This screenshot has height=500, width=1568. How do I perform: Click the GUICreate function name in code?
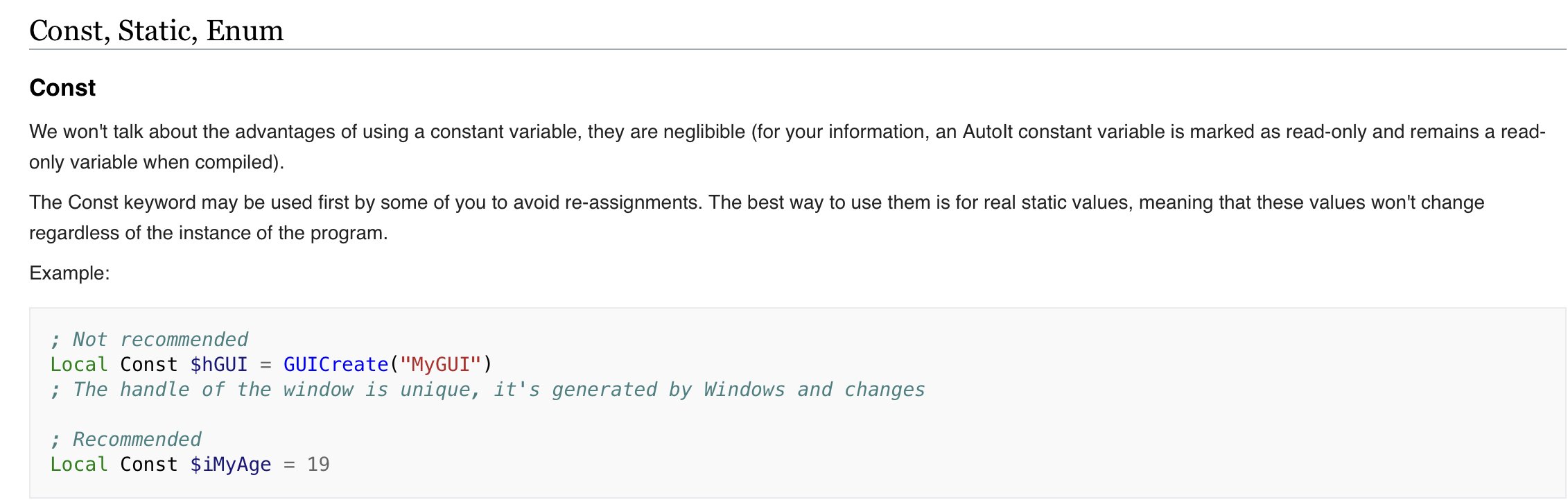pyautogui.click(x=336, y=365)
